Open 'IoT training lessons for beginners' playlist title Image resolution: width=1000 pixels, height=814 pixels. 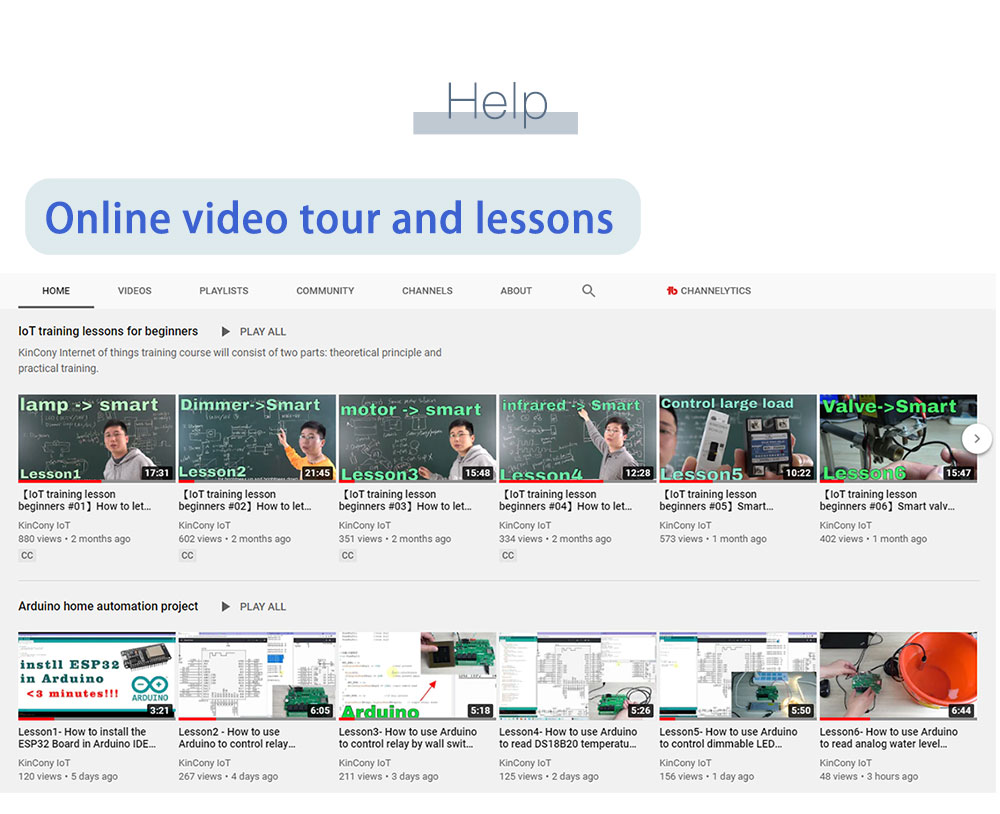(108, 331)
